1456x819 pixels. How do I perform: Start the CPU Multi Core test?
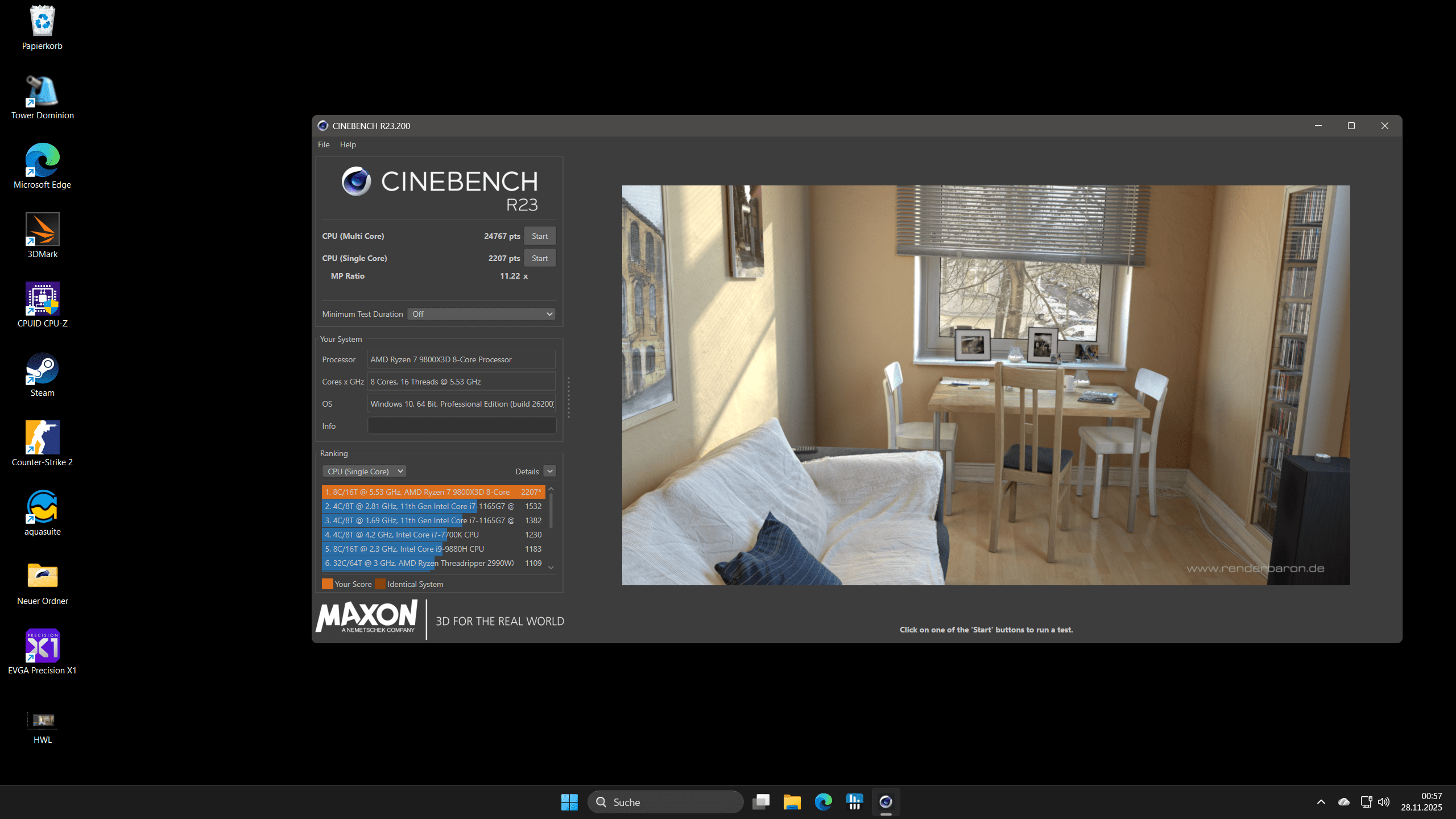click(x=539, y=236)
